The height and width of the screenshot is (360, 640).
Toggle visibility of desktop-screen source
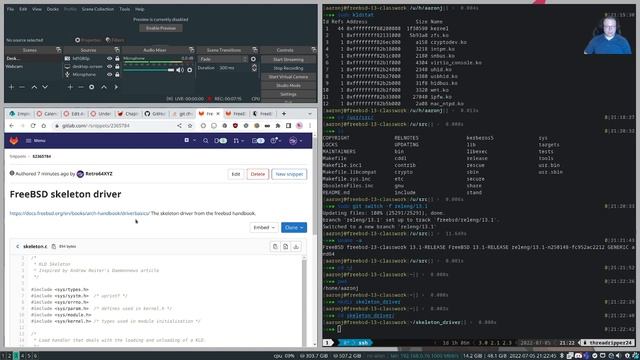[x=109, y=67]
